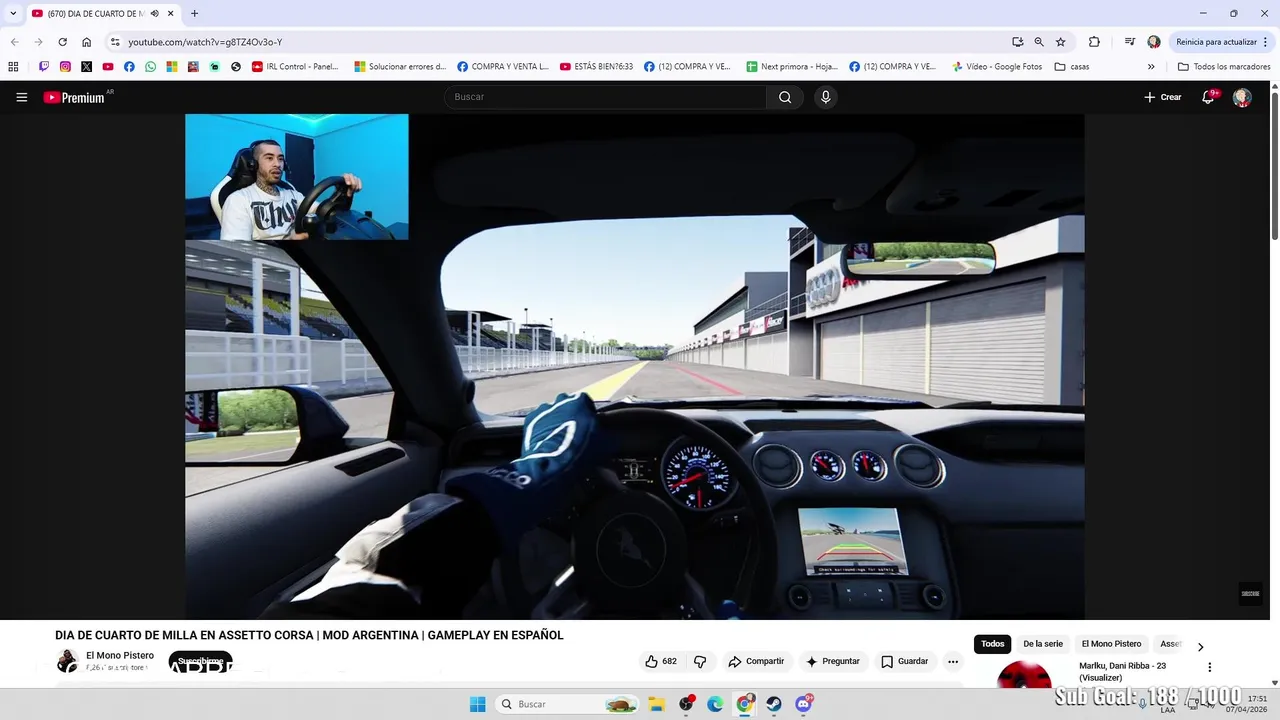The height and width of the screenshot is (720, 1280).
Task: Click the video player to pause
Action: pos(634,366)
